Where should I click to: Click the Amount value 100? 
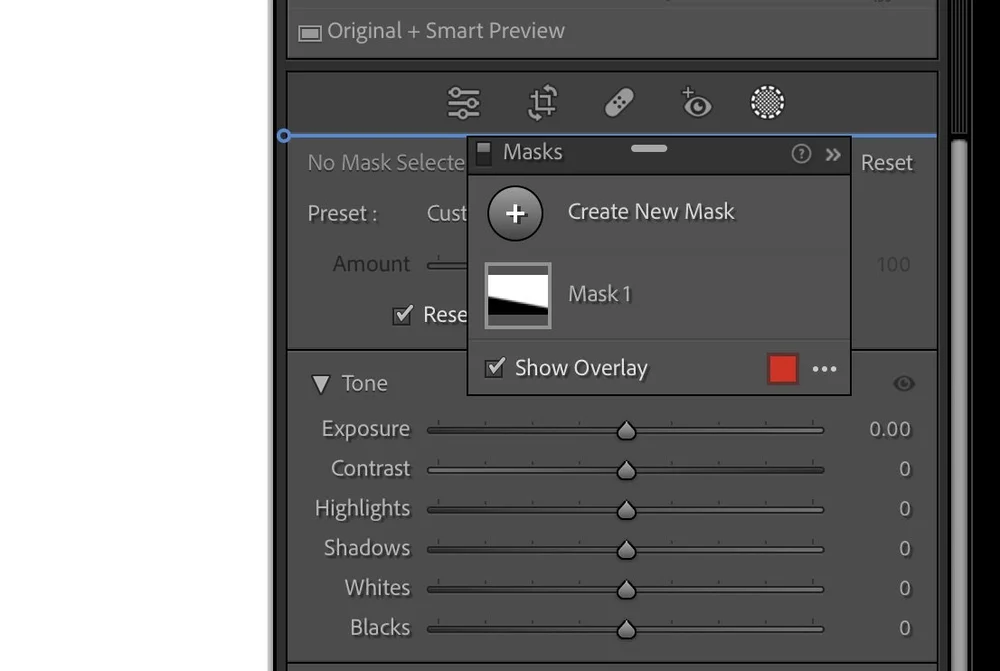[x=893, y=265]
